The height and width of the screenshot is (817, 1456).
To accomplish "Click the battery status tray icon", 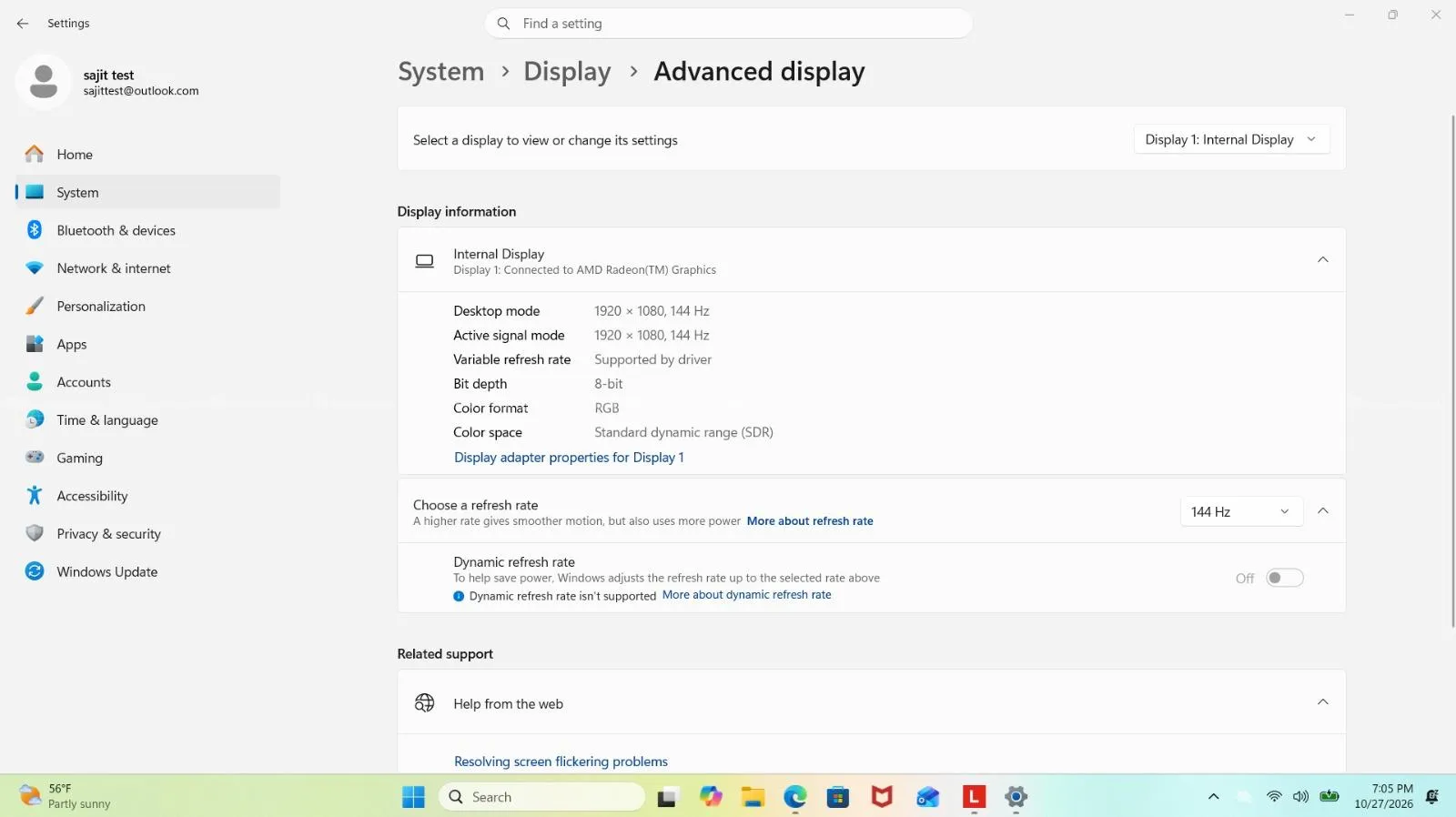I will [x=1330, y=796].
